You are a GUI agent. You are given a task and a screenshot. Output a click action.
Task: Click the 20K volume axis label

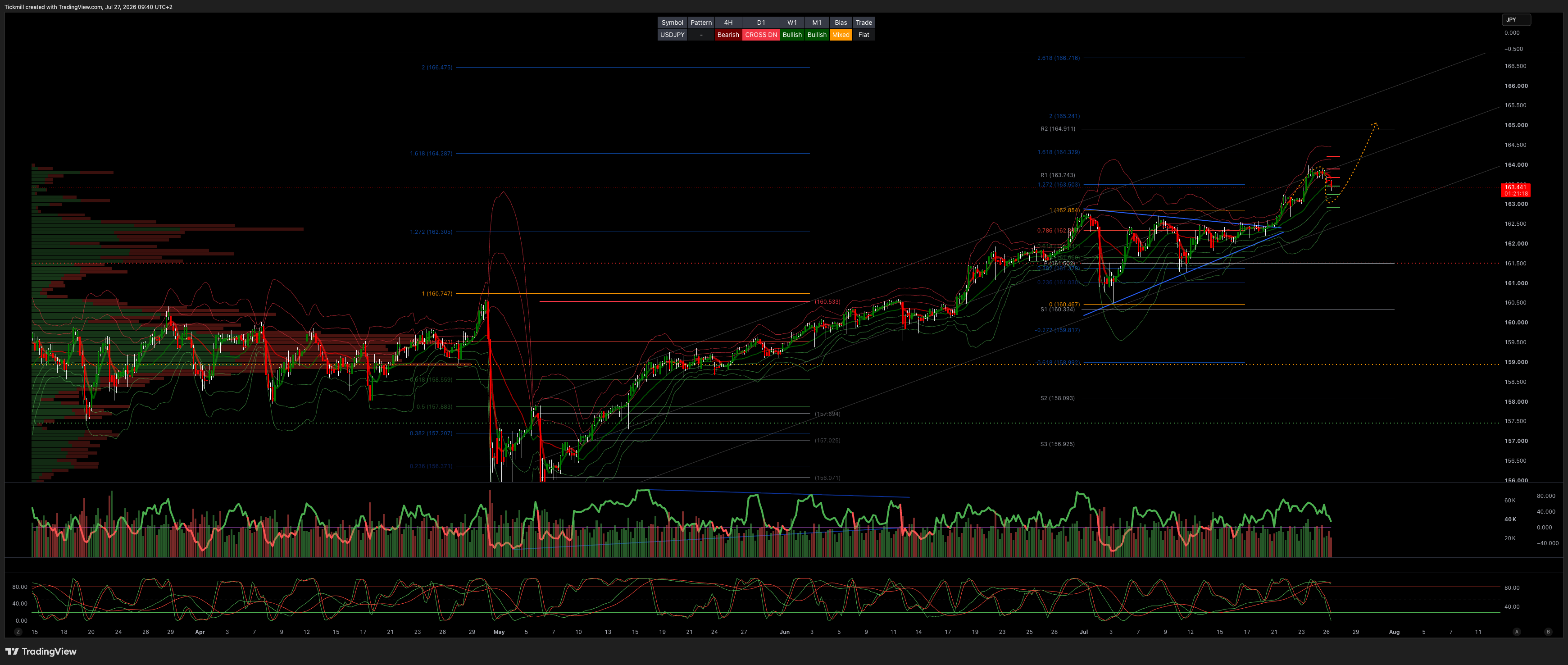point(1509,538)
